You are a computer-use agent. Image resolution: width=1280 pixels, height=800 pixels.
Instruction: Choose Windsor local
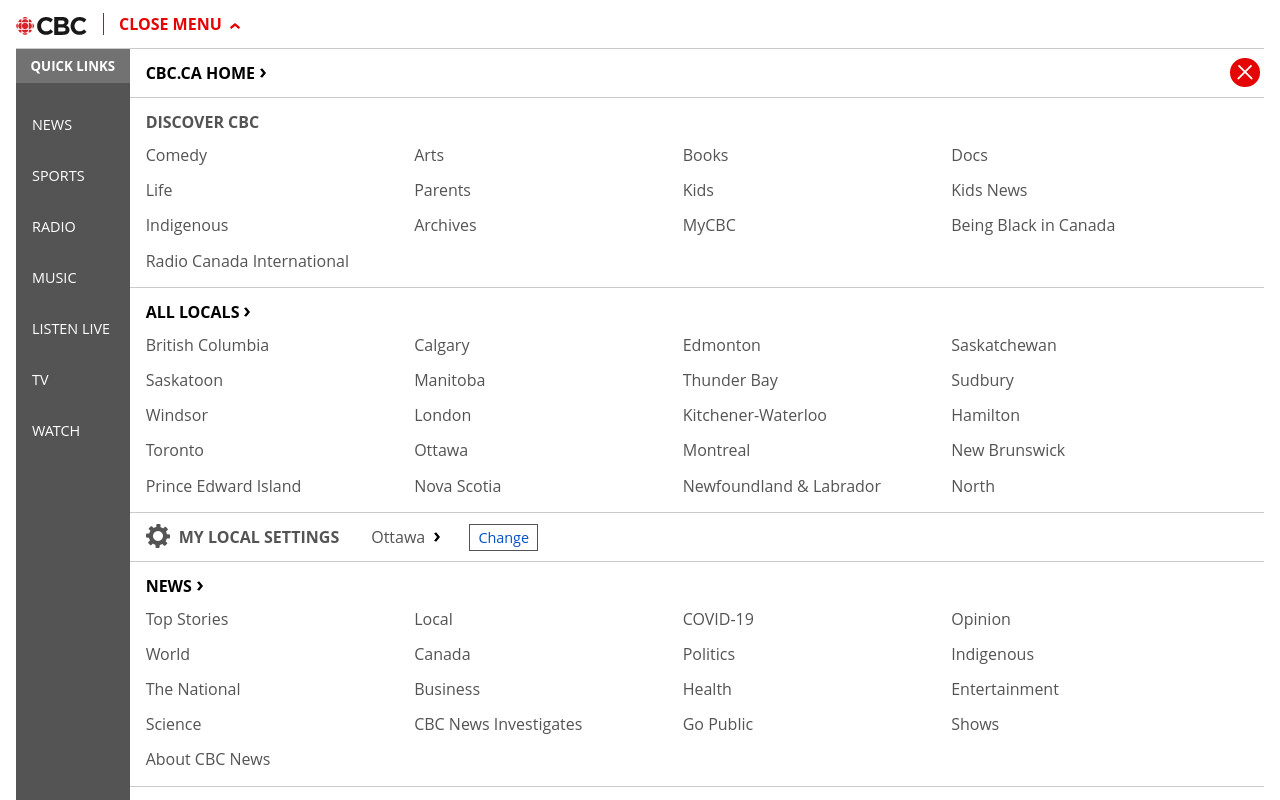tap(177, 415)
